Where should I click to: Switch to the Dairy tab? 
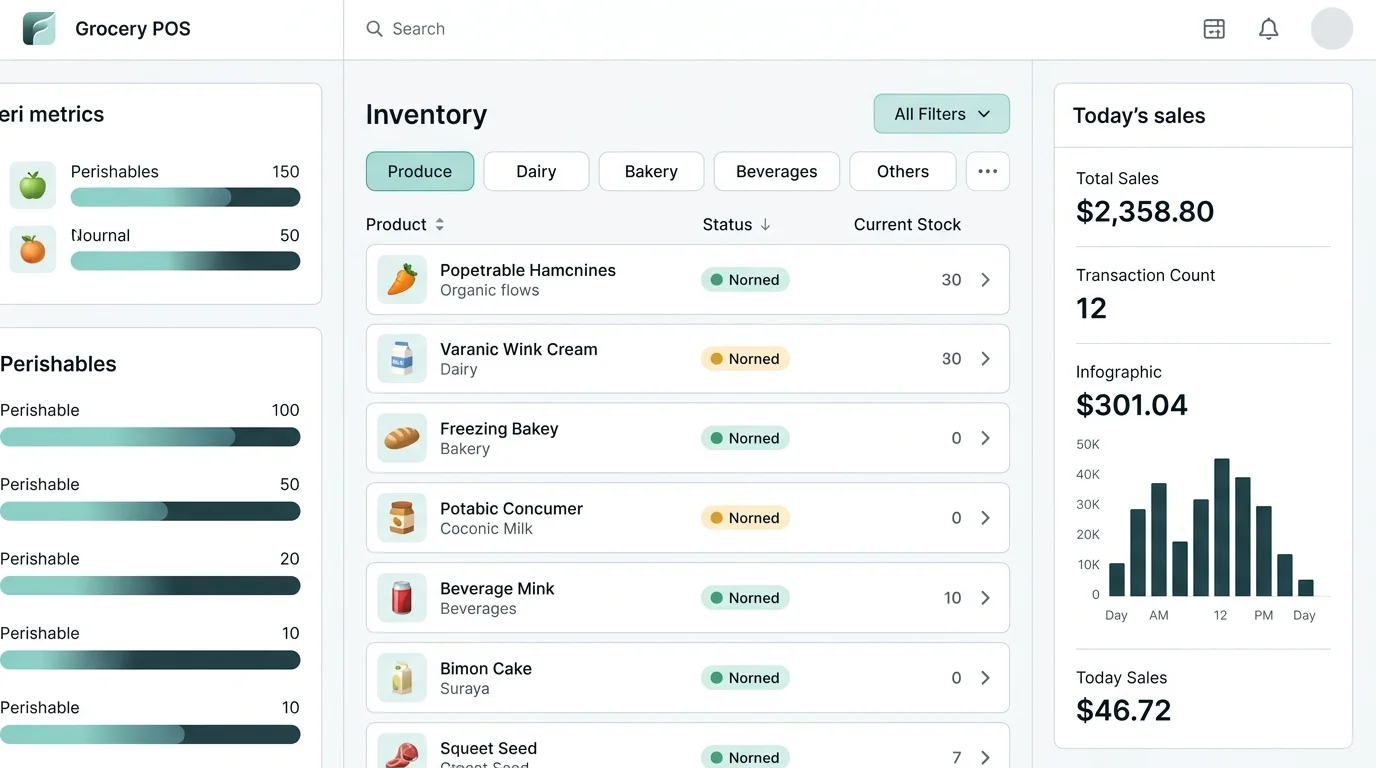[x=536, y=171]
